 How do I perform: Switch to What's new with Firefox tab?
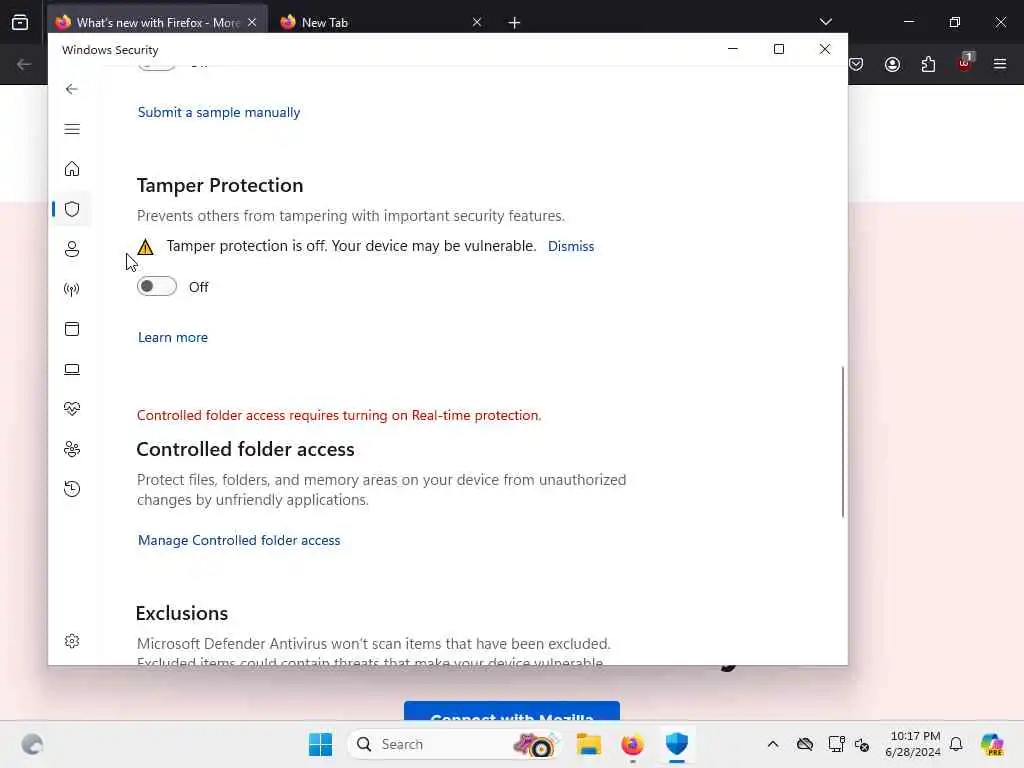coord(157,22)
